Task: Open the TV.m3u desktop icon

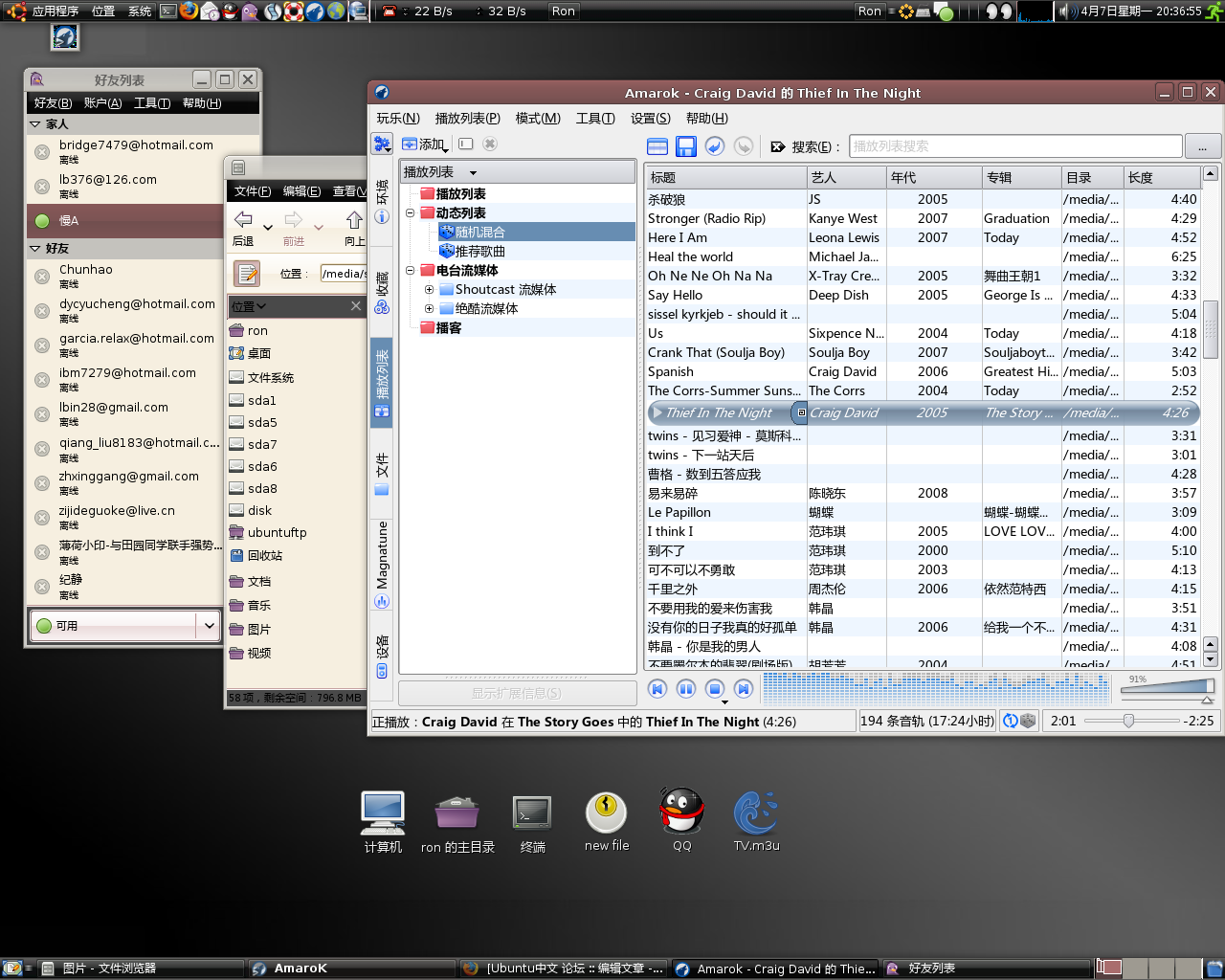Action: (756, 820)
